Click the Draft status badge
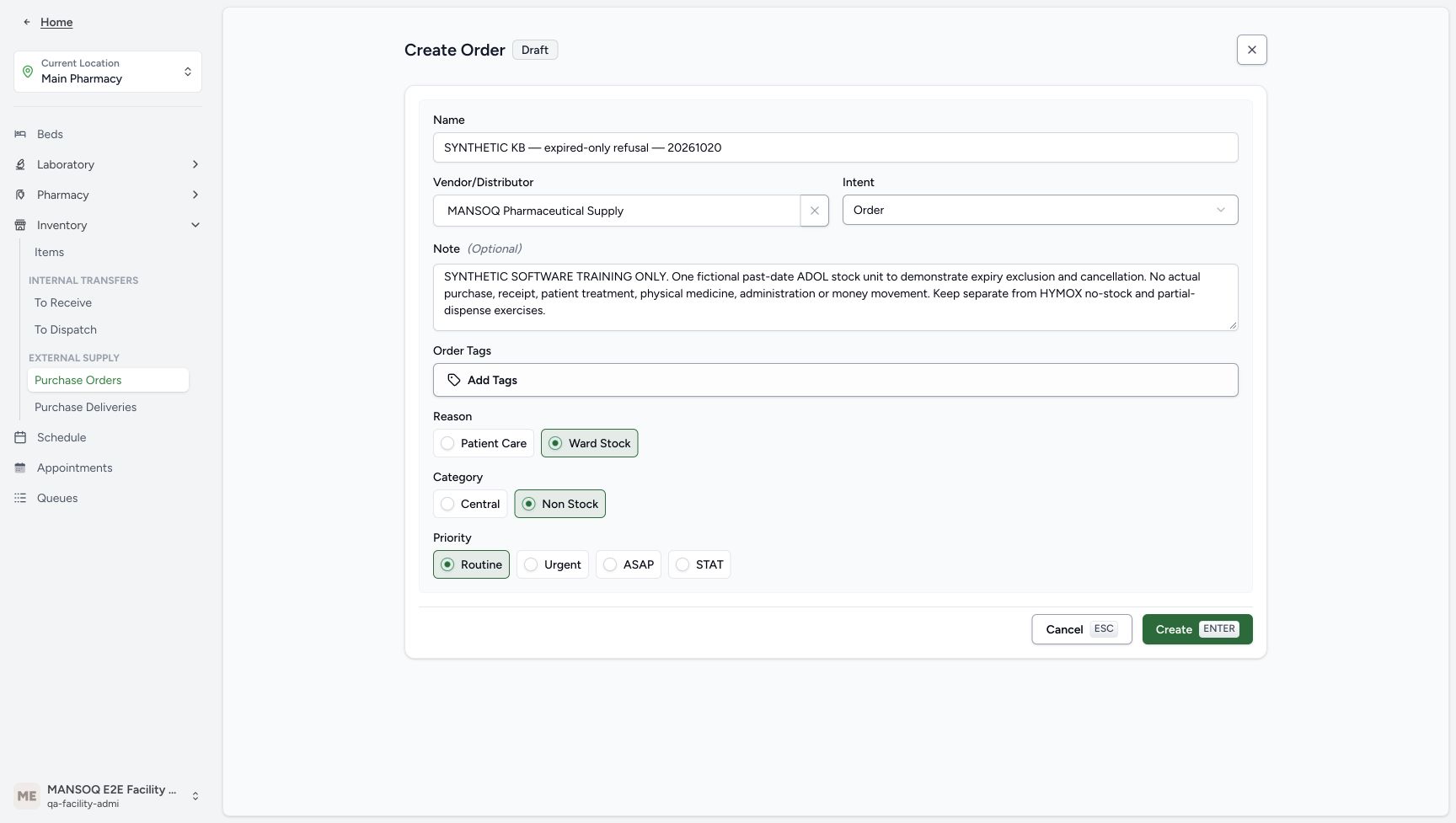 pos(535,50)
